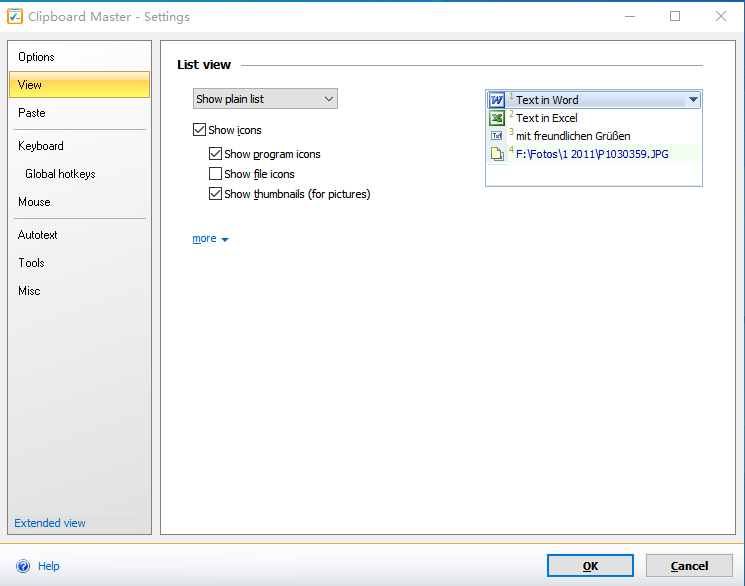Viewport: 745px width, 586px height.
Task: Toggle the Show icons checkbox
Action: 199,130
